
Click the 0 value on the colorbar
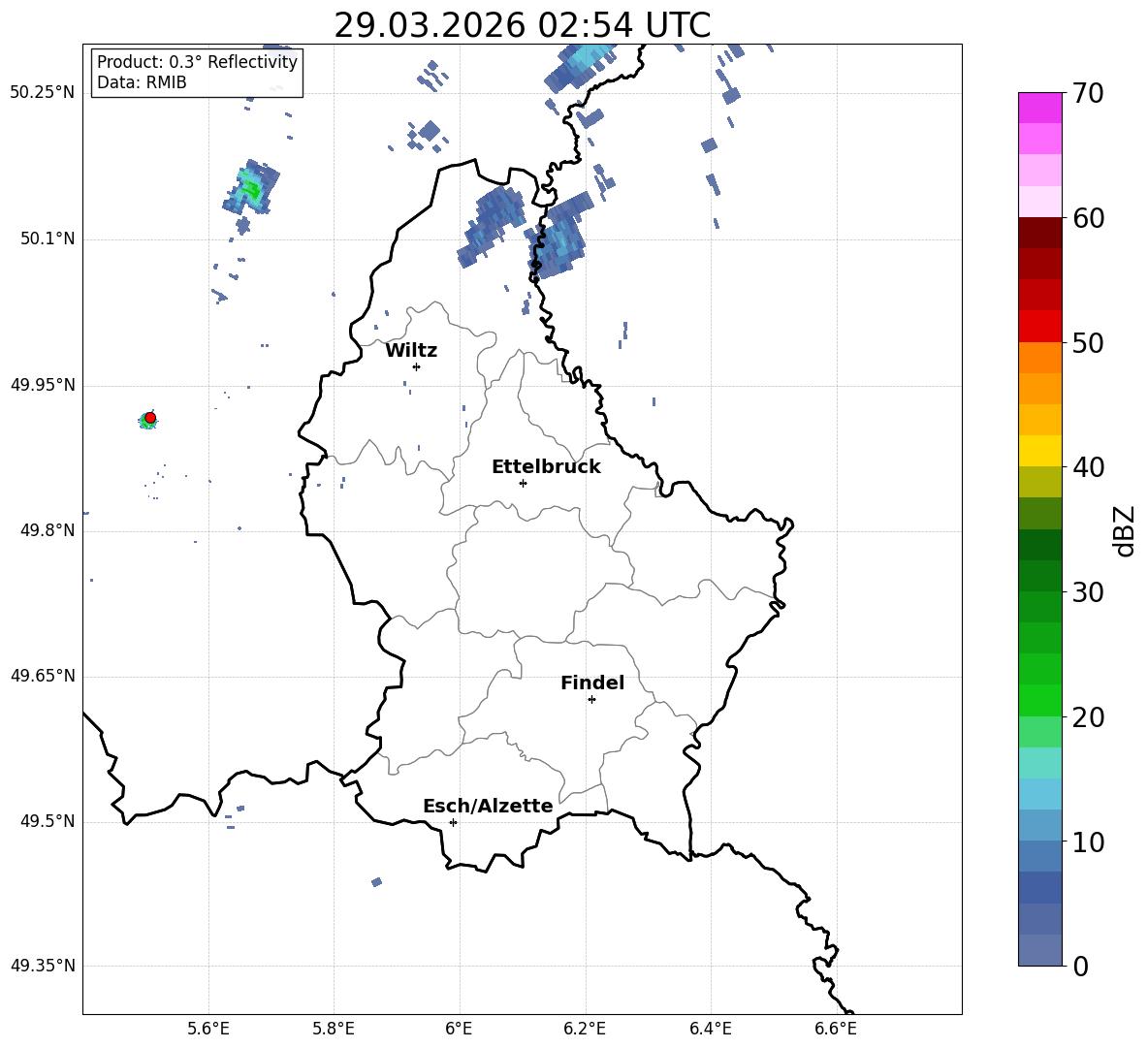1081,967
